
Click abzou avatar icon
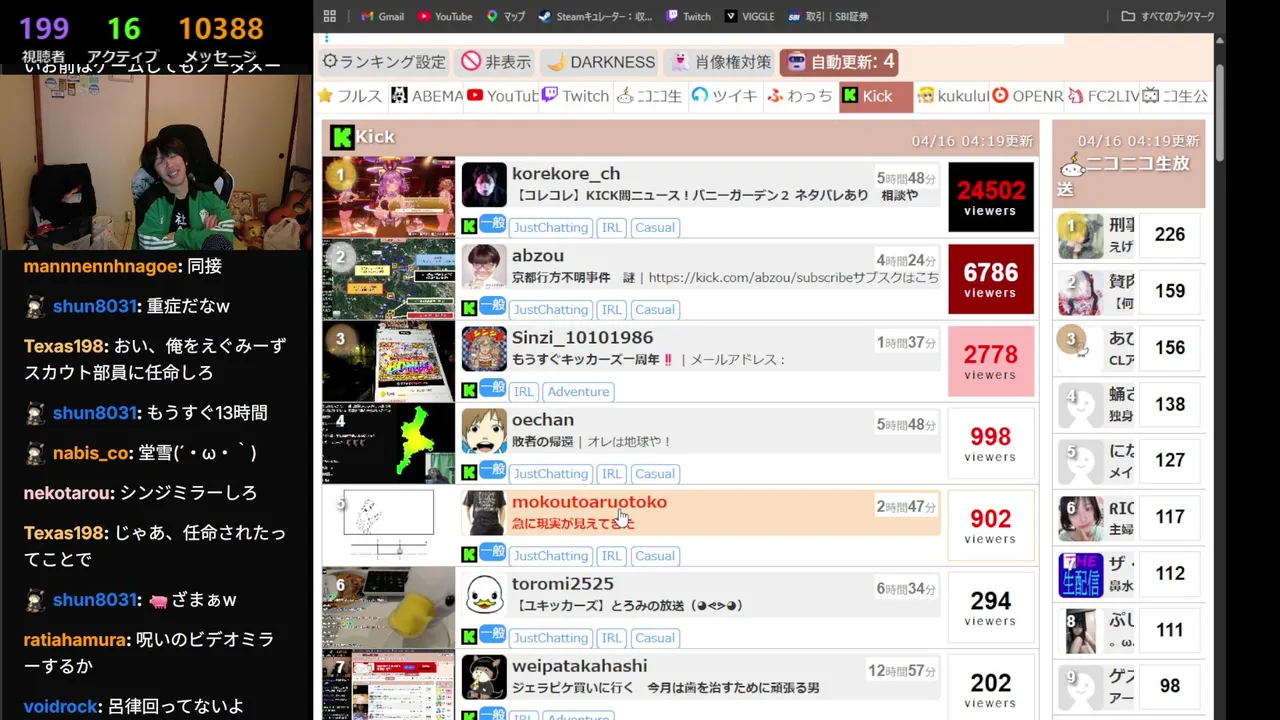point(484,267)
